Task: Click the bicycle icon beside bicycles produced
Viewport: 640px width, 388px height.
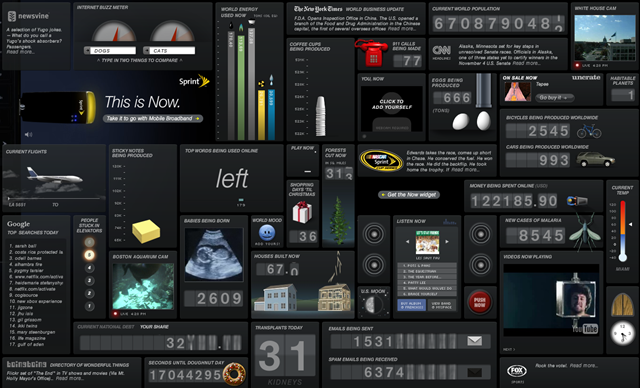Action: tap(589, 131)
